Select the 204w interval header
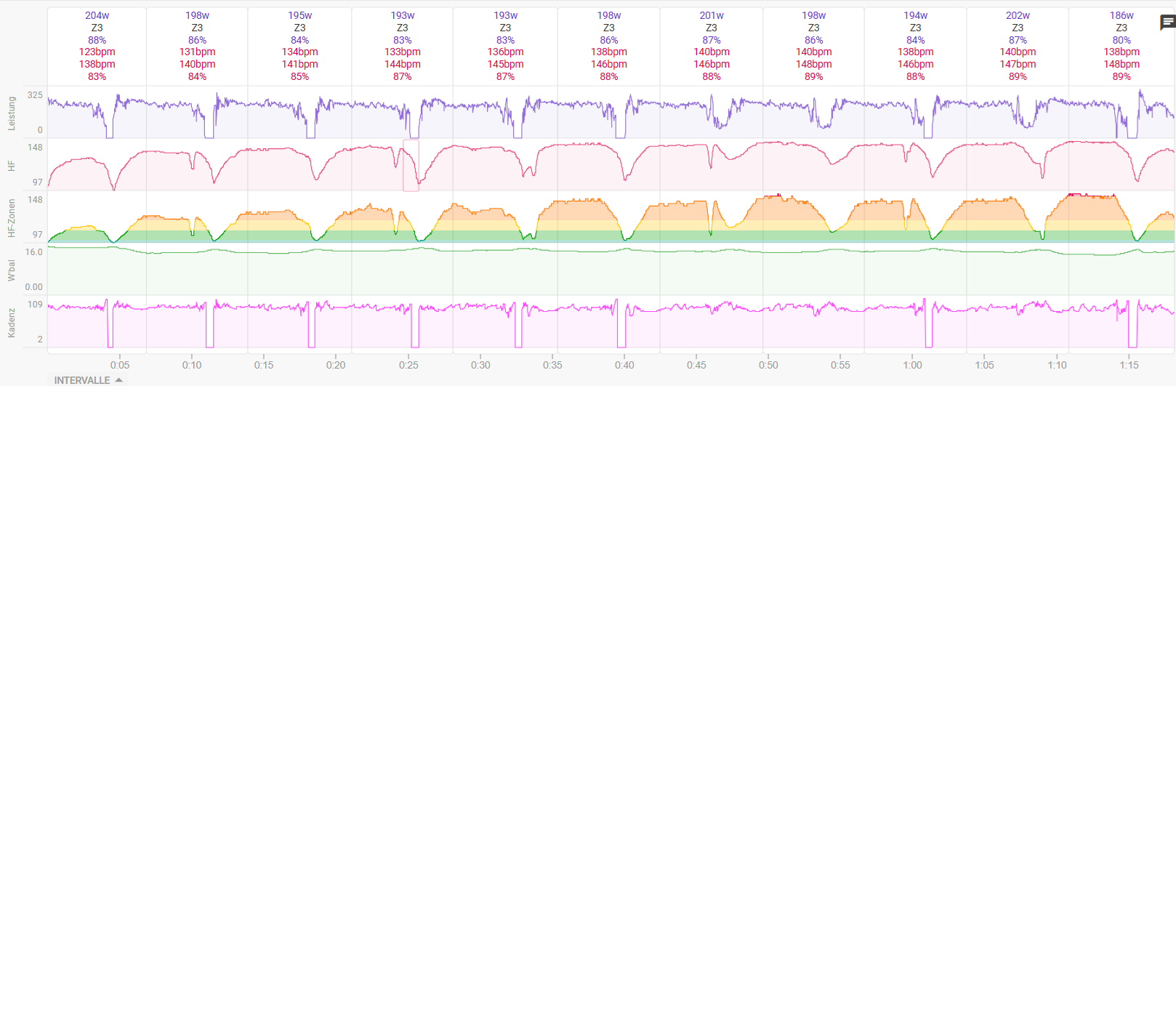The image size is (1176, 1009). (97, 15)
